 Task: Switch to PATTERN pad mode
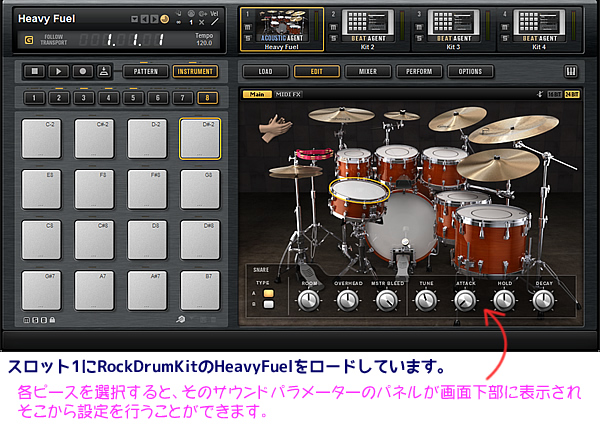coord(145,71)
